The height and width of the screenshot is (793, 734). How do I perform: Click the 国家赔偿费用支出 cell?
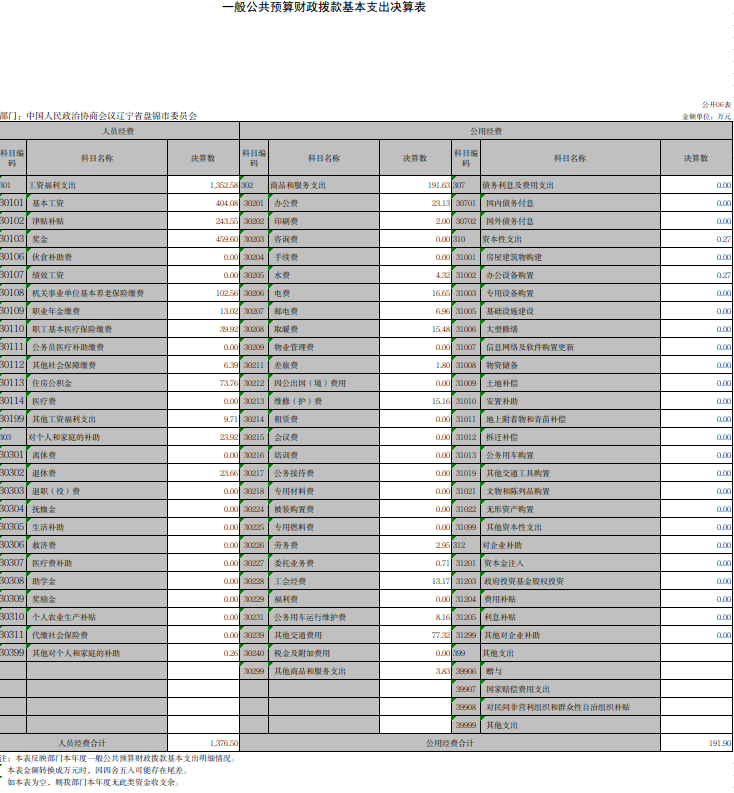click(x=570, y=689)
